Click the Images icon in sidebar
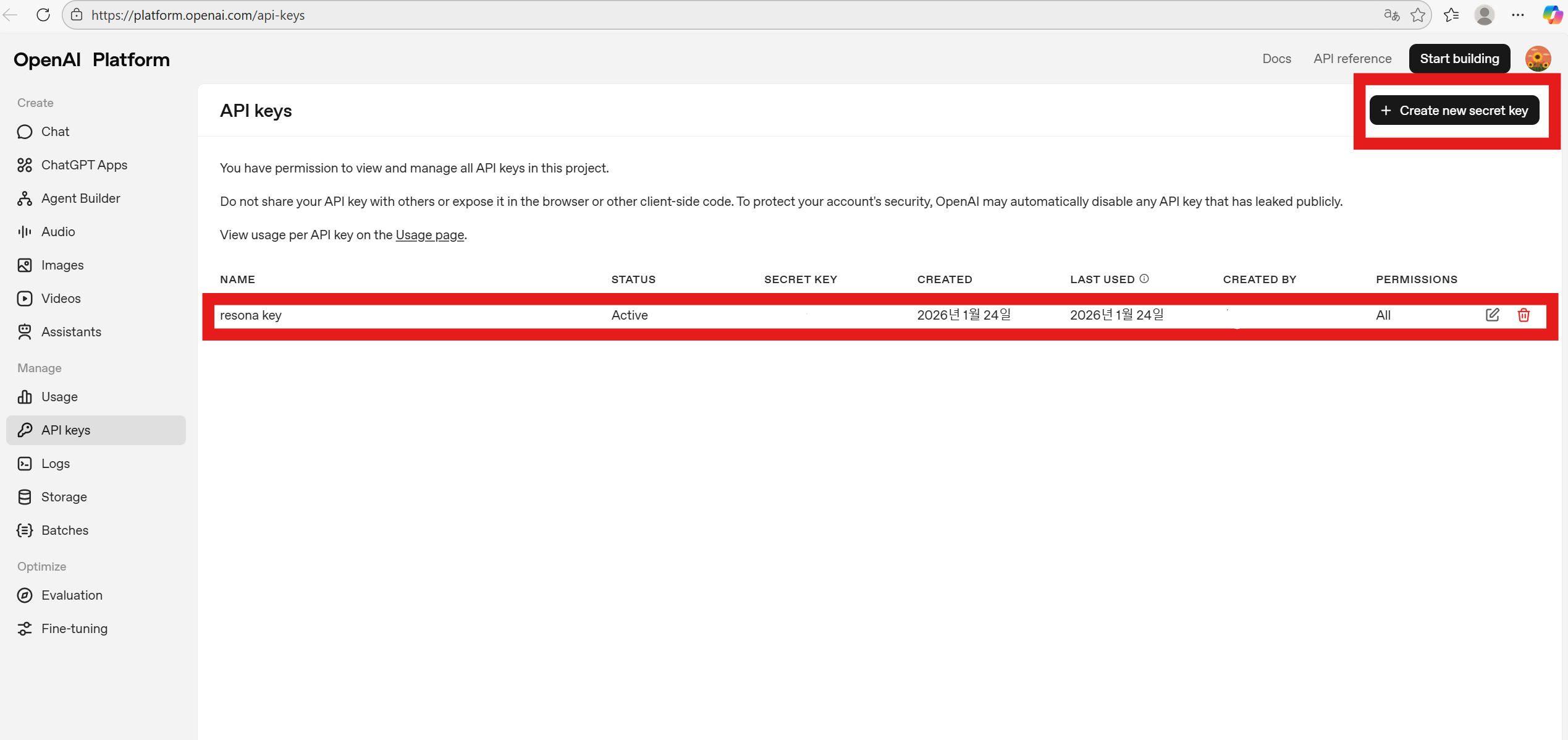The width and height of the screenshot is (1568, 740). click(x=25, y=265)
